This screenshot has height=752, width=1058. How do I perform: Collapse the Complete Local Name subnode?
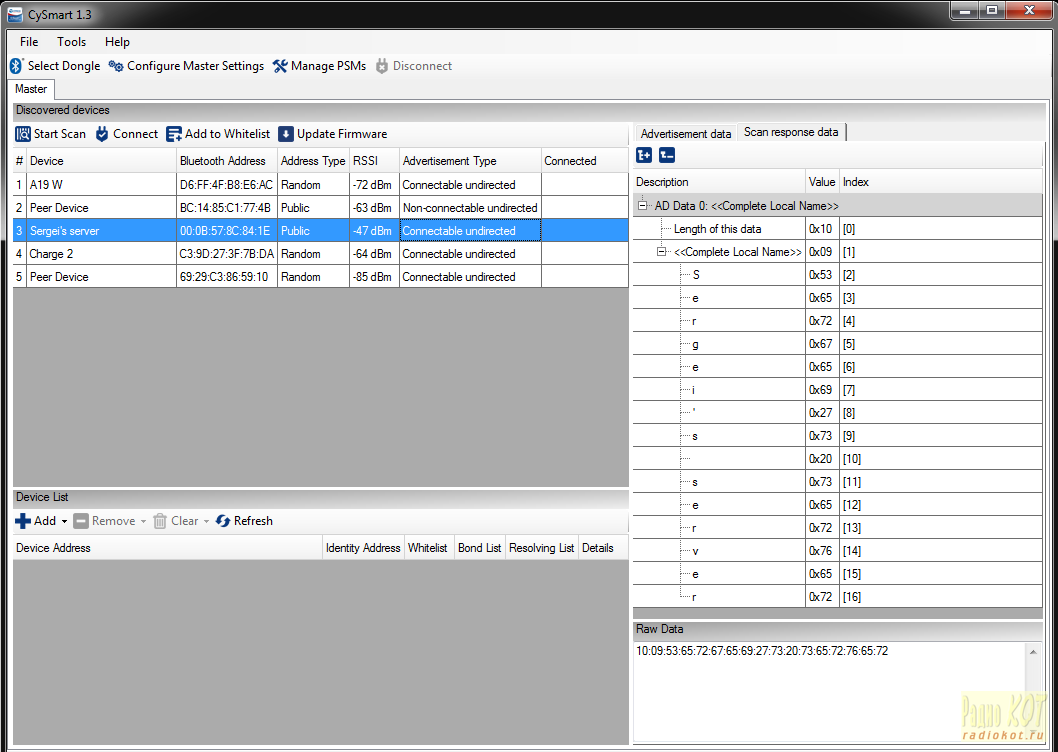(661, 252)
